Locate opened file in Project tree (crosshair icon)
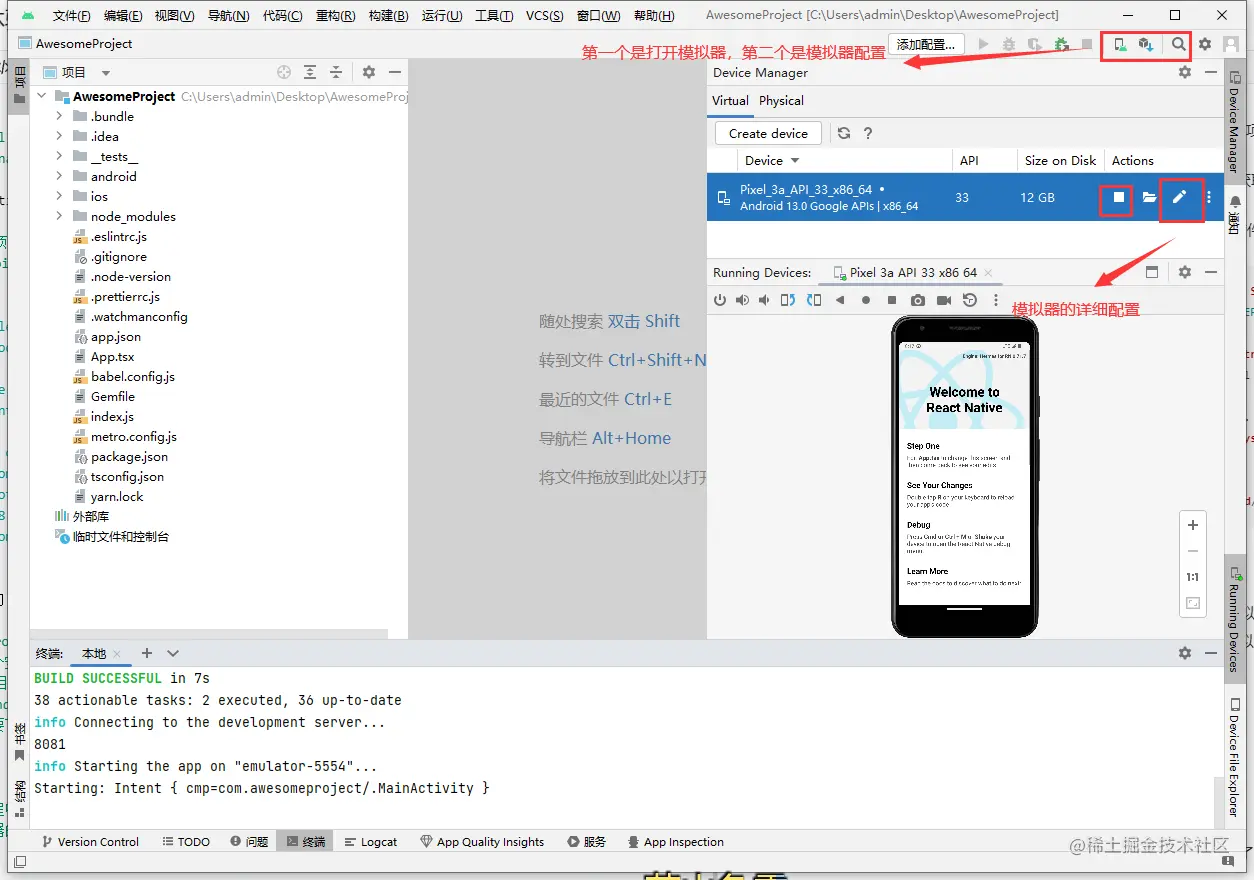The image size is (1254, 880). (284, 72)
